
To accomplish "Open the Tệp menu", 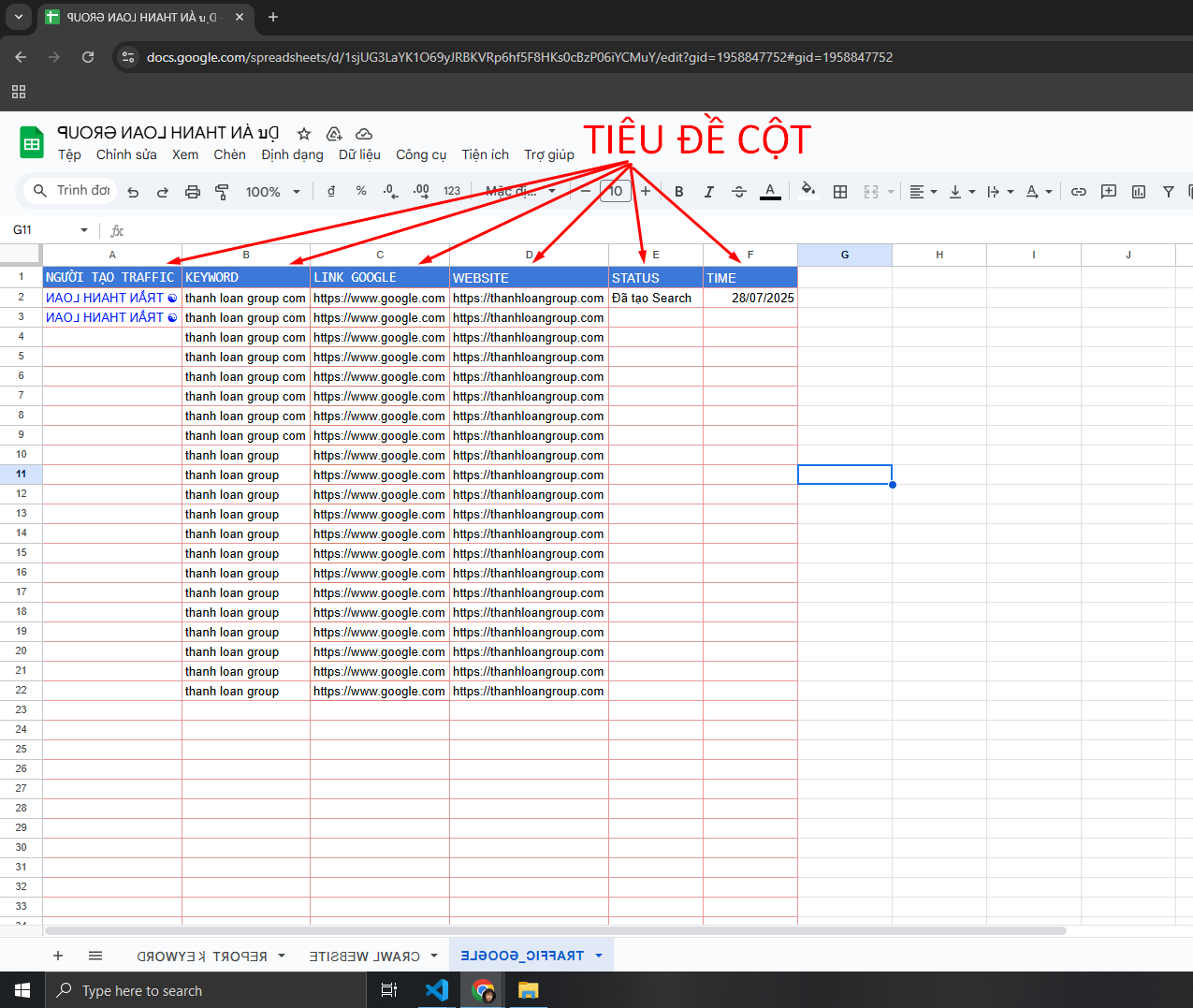I will point(69,154).
